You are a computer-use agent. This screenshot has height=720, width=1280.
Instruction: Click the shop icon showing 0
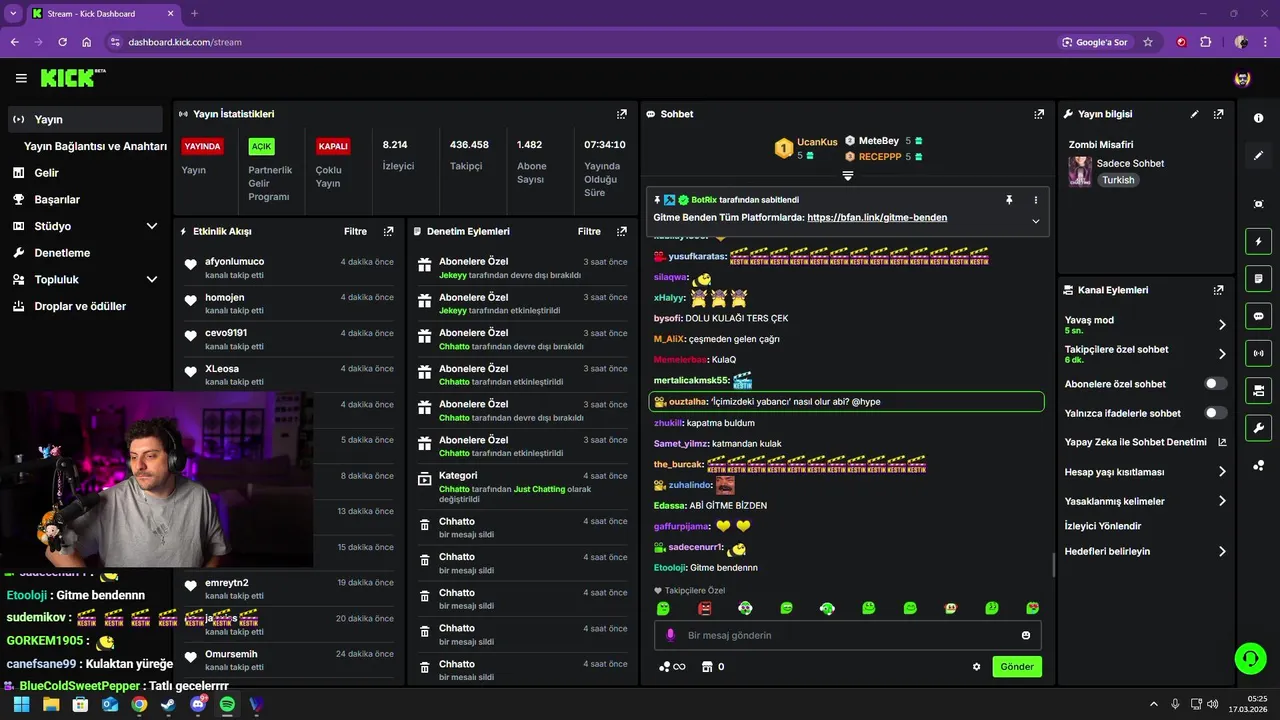point(713,667)
